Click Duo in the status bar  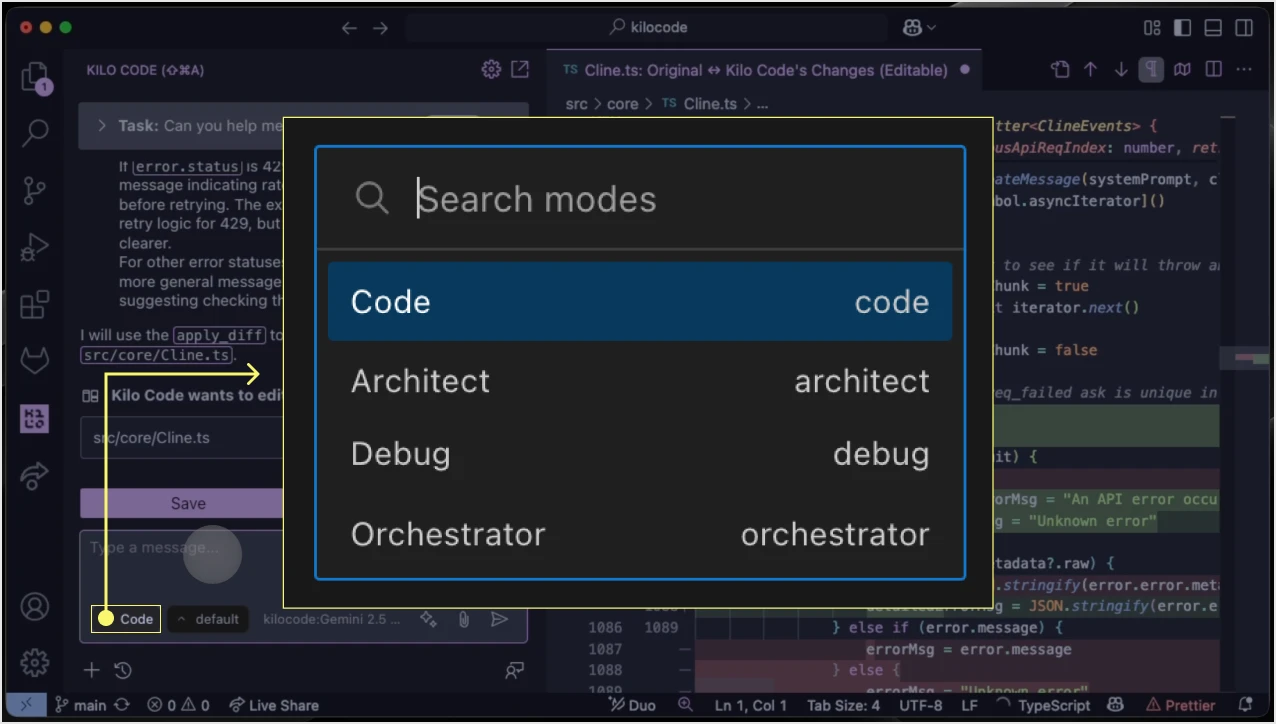click(632, 705)
